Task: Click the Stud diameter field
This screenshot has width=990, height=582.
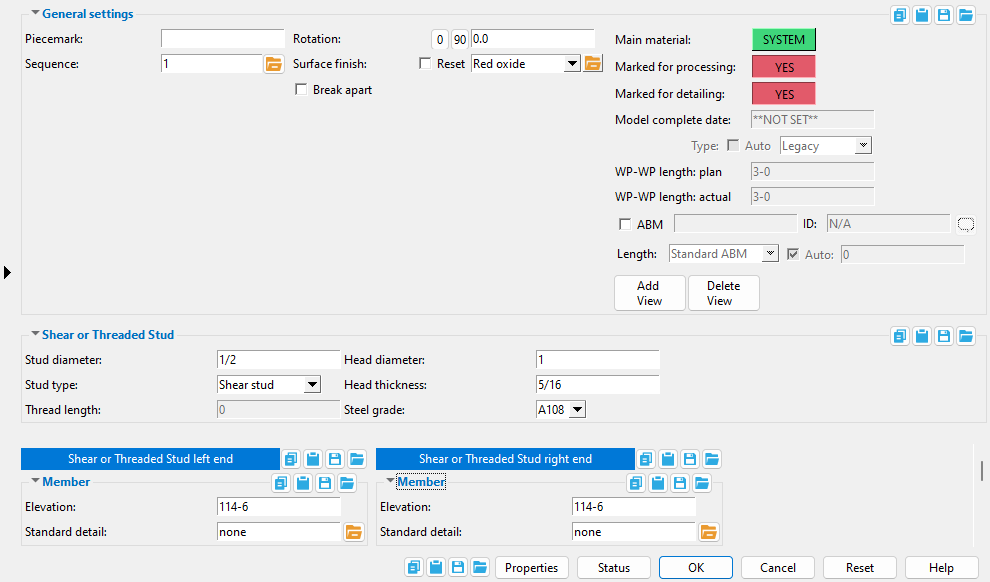Action: (278, 360)
